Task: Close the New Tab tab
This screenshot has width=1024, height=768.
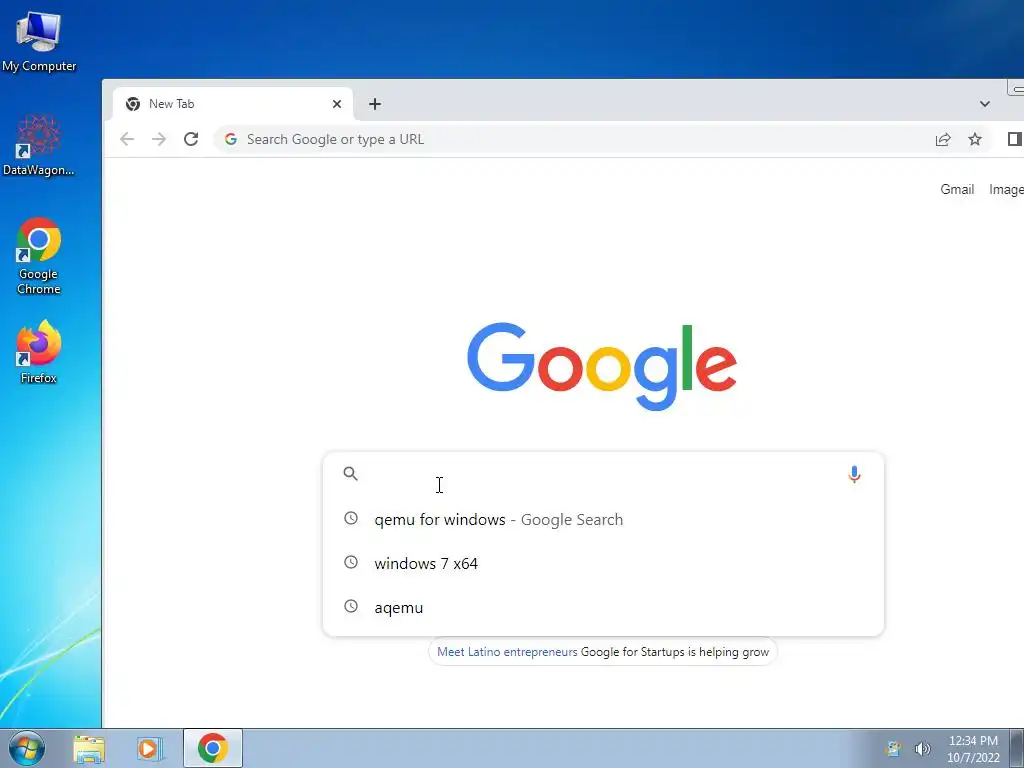Action: coord(337,104)
